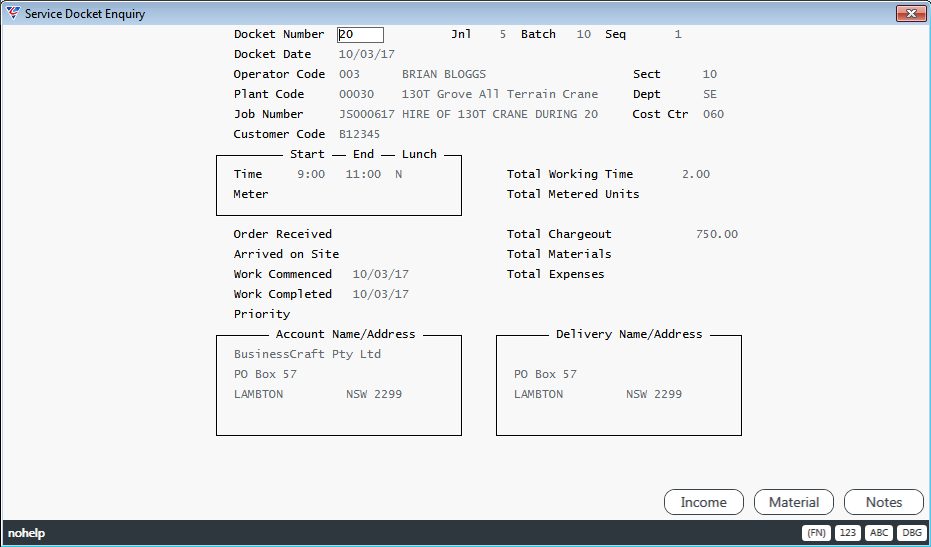Screen dimensions: 931x547
Task: Toggle the DBG status bar indicator
Action: tap(911, 533)
